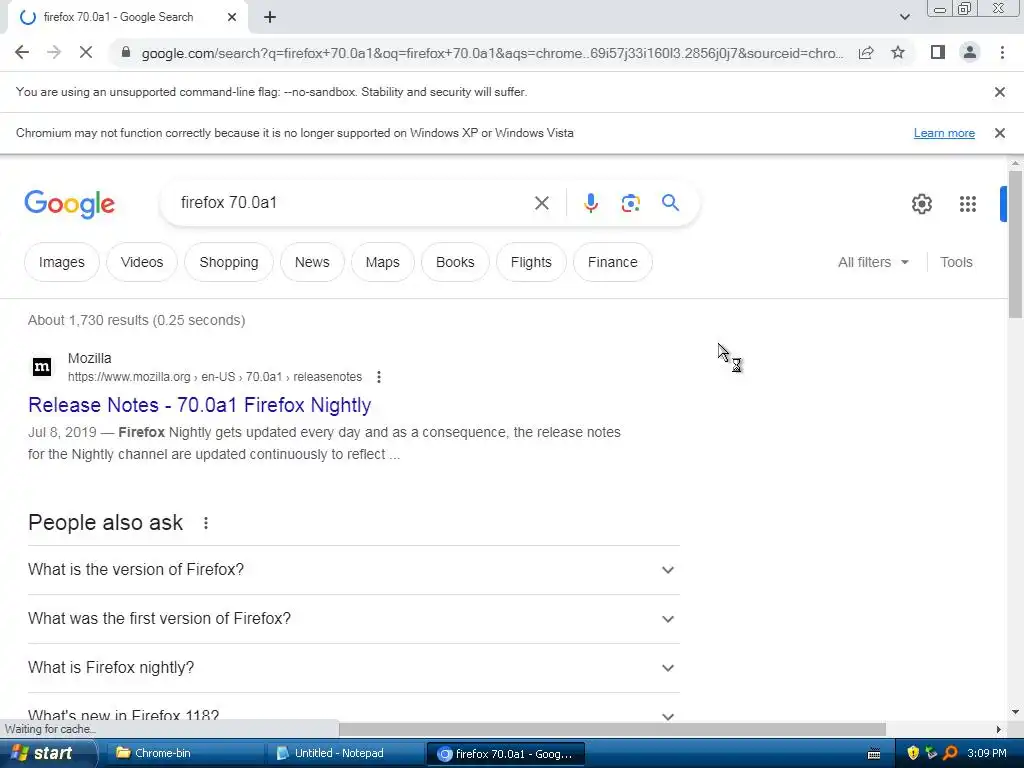The width and height of the screenshot is (1024, 768).
Task: Start voice search with microphone
Action: pos(590,203)
